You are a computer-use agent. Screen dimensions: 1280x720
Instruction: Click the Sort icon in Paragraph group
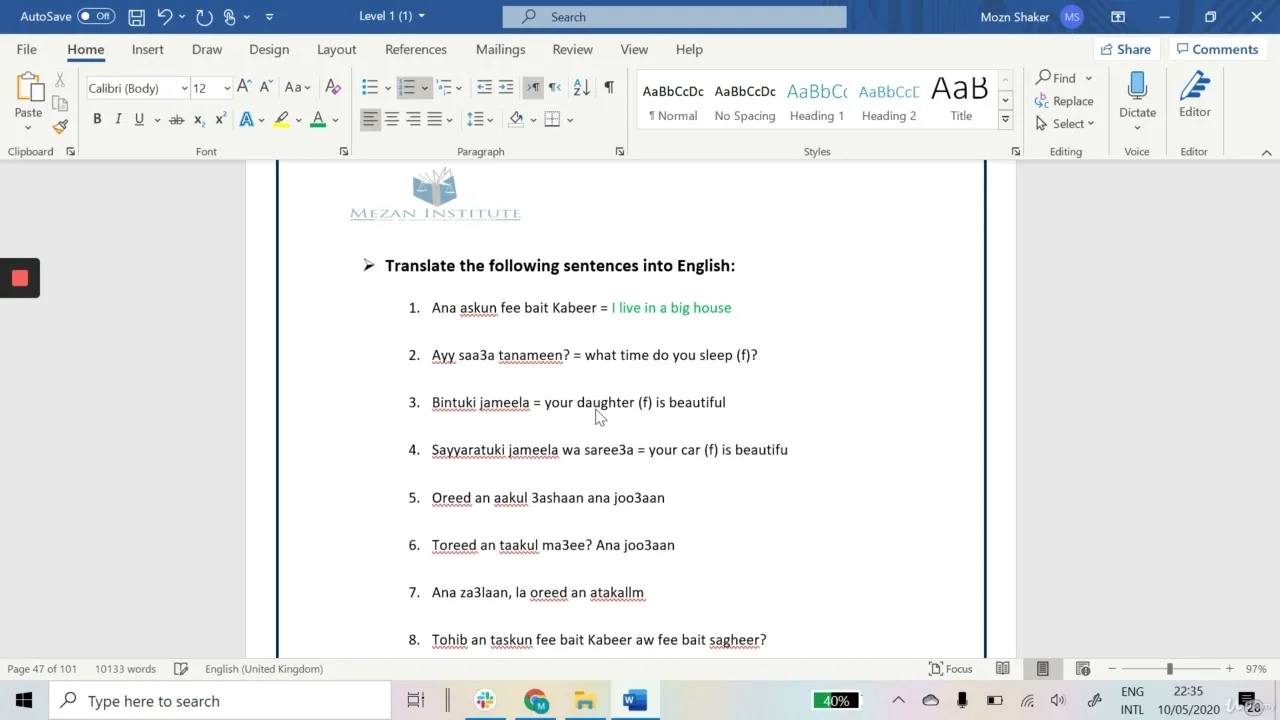(581, 88)
